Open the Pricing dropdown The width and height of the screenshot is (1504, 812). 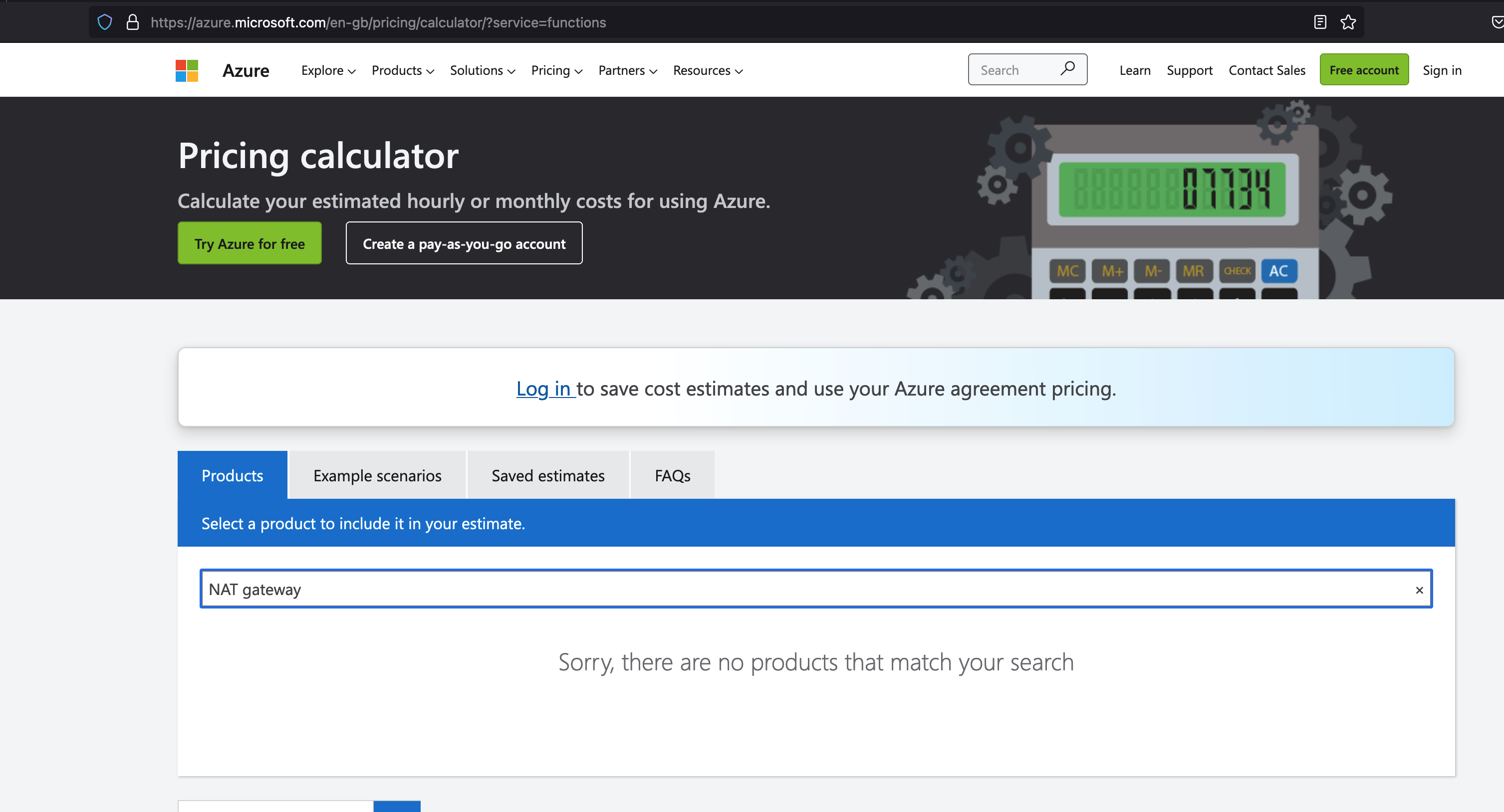pos(557,70)
